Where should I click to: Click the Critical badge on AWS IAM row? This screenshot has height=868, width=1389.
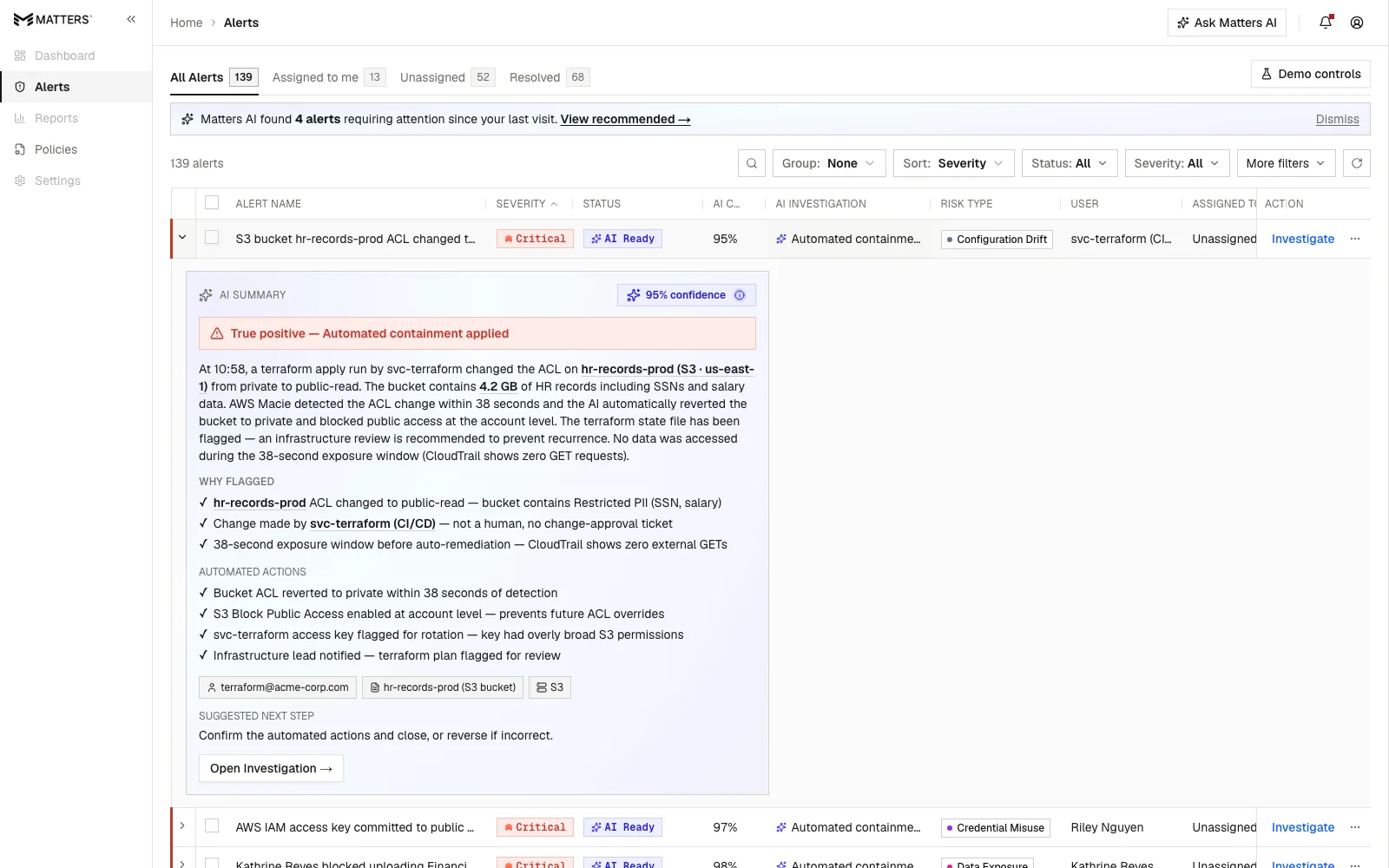535,827
